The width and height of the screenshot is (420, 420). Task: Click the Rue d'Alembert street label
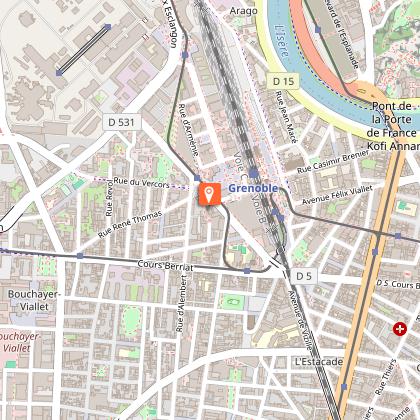pyautogui.click(x=182, y=303)
